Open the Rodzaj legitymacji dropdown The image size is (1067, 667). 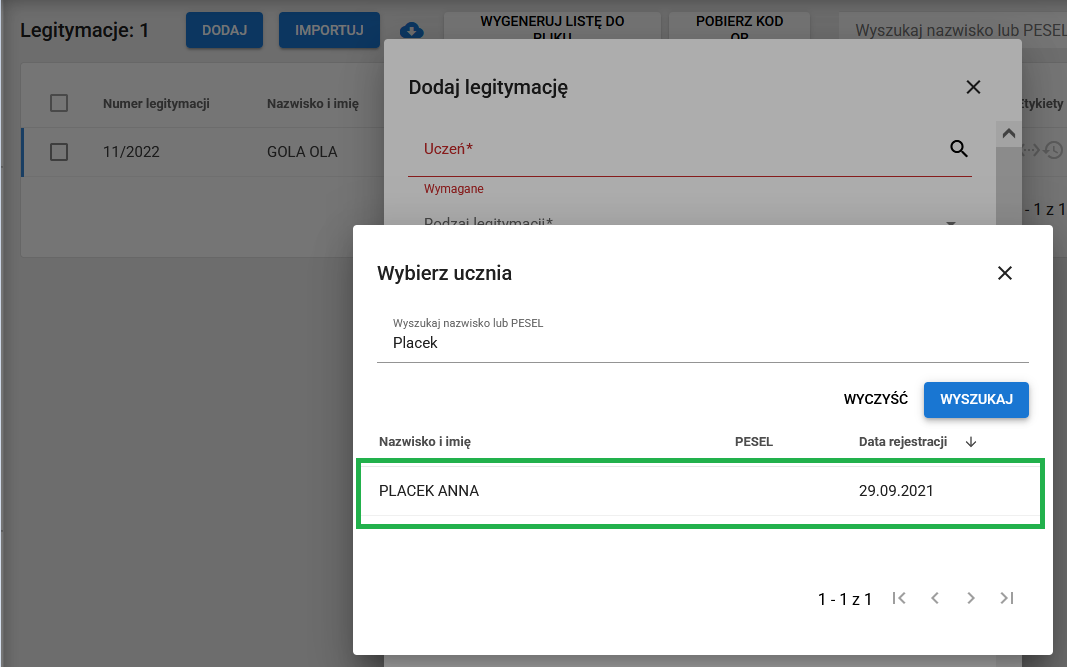[949, 225]
